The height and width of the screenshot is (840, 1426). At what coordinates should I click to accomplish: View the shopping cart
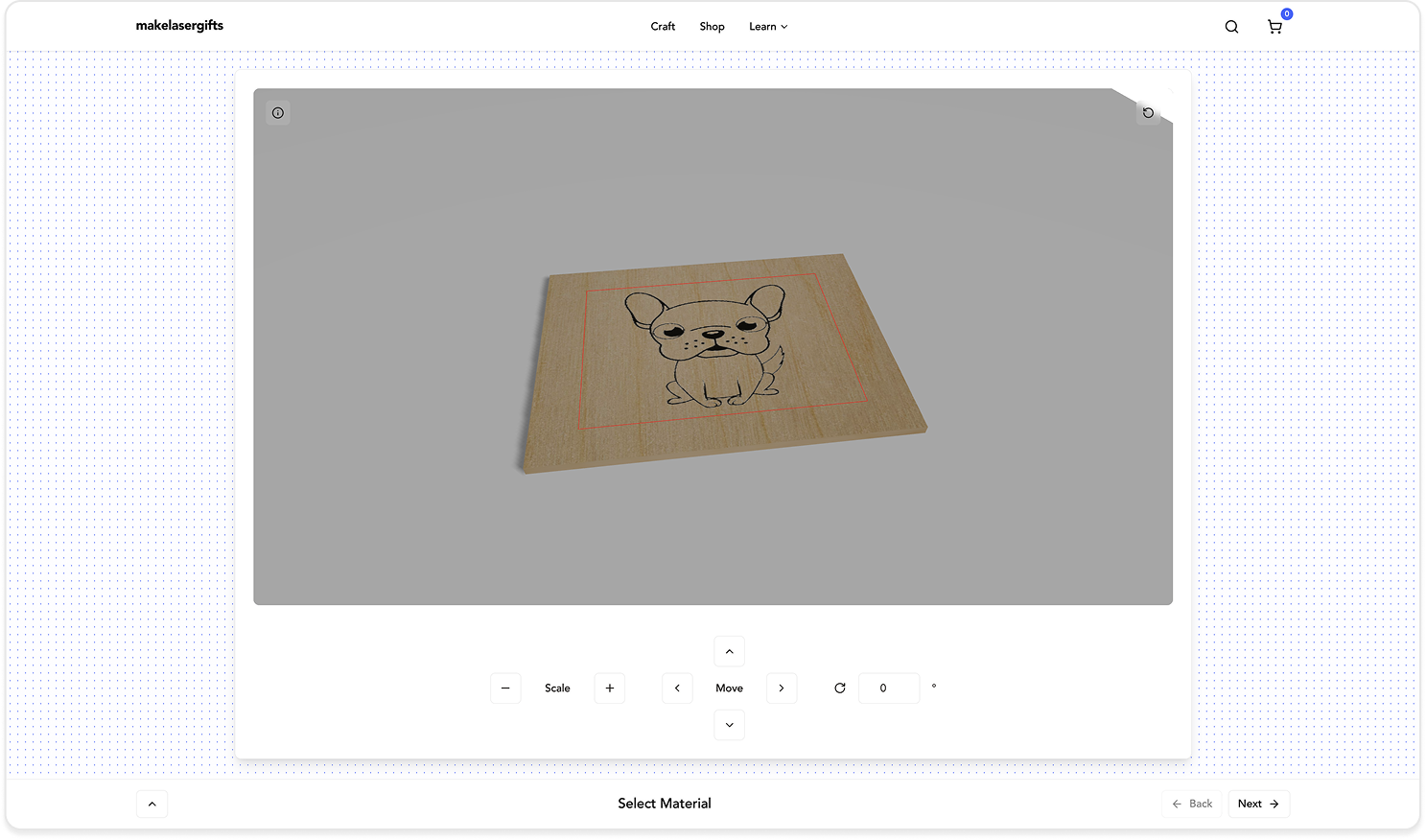coord(1274,27)
